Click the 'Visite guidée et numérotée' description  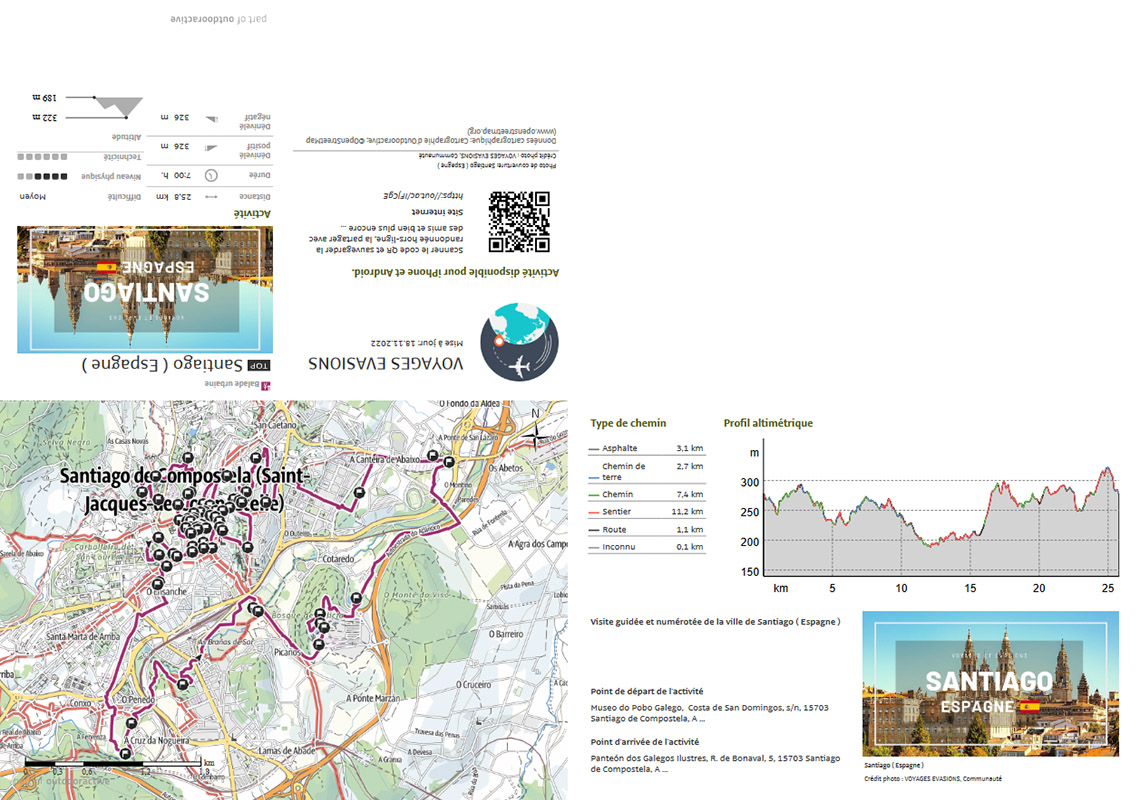tap(715, 622)
